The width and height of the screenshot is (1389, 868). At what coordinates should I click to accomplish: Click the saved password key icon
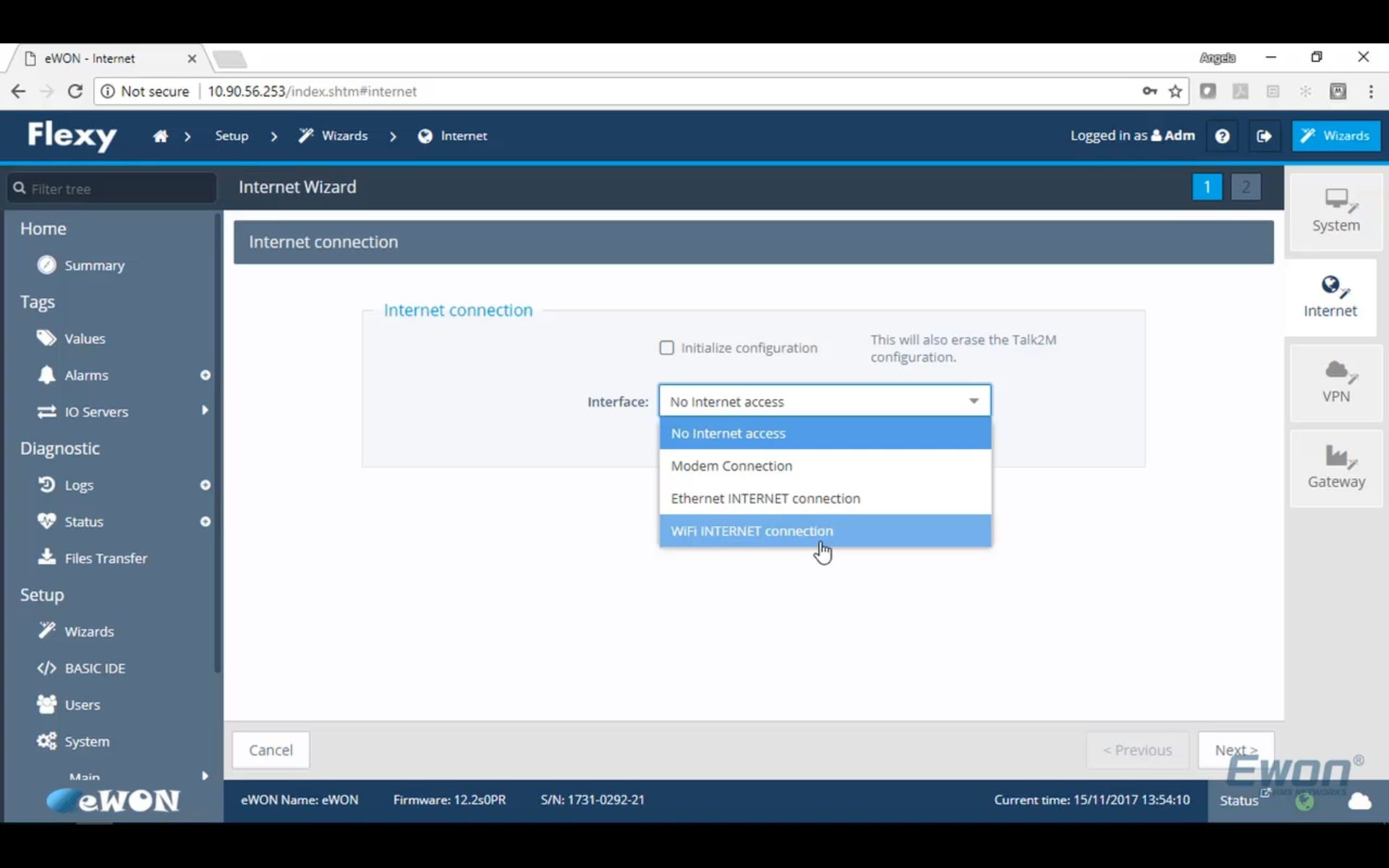coord(1150,91)
